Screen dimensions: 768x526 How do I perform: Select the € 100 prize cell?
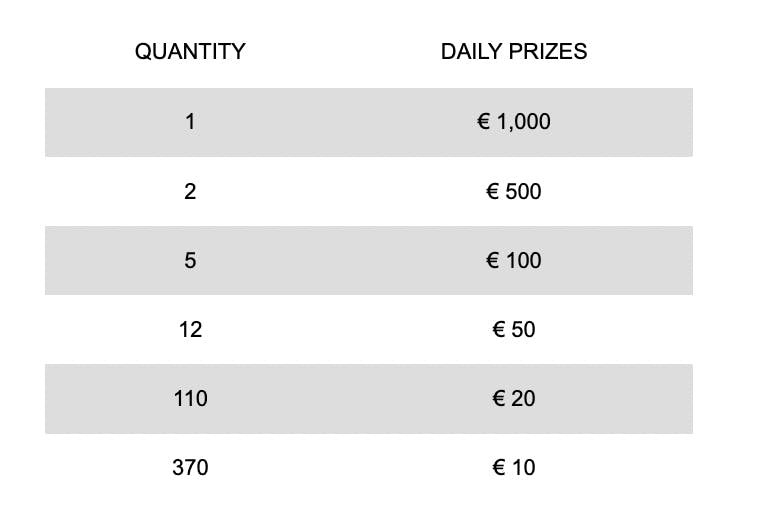click(514, 260)
